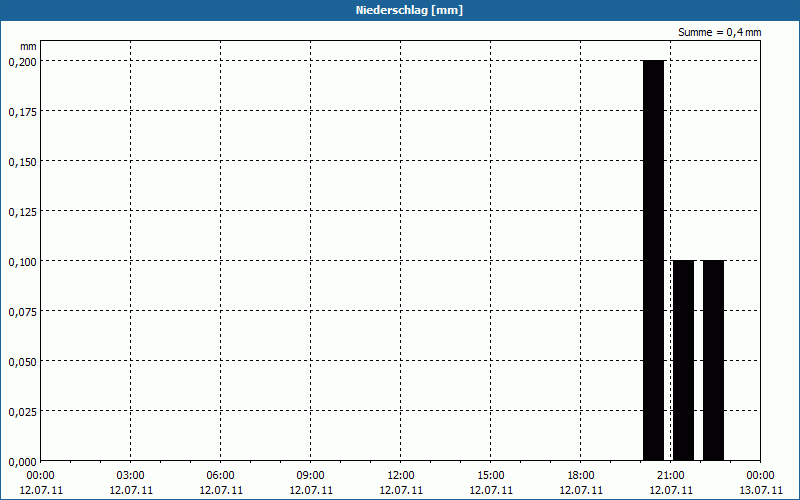
Task: Click the 'mm' unit label above the axis
Action: coord(28,46)
